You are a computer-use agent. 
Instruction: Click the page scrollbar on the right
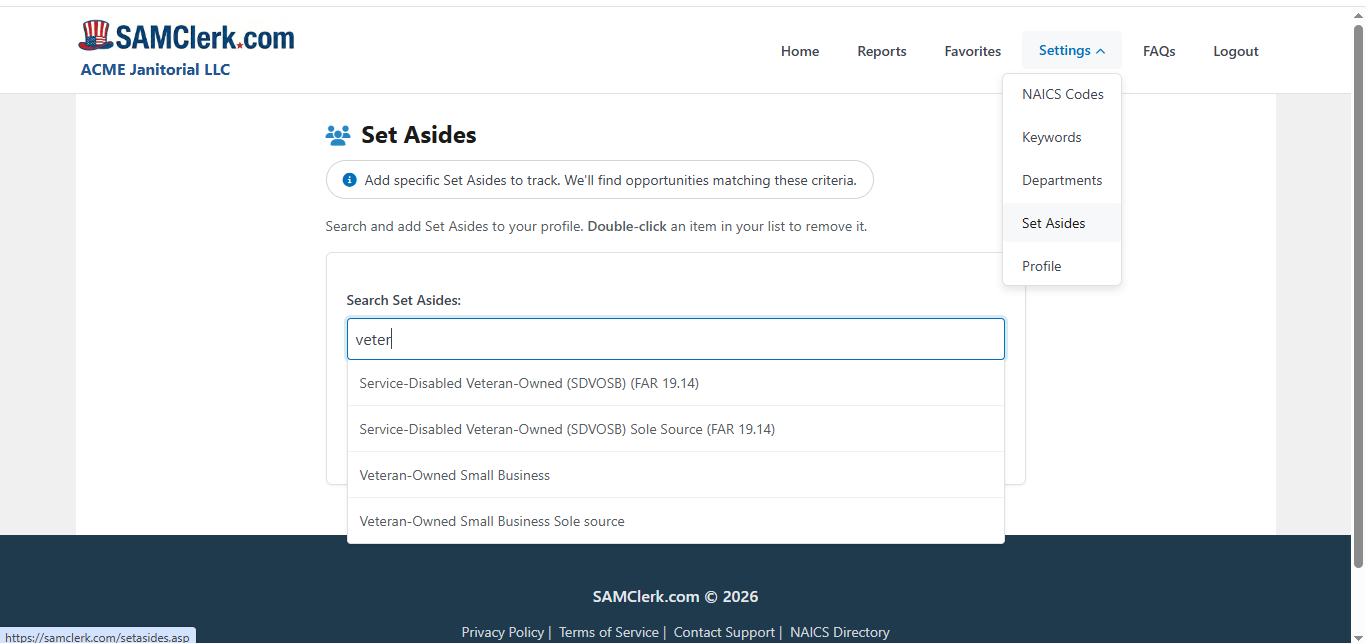1359,300
